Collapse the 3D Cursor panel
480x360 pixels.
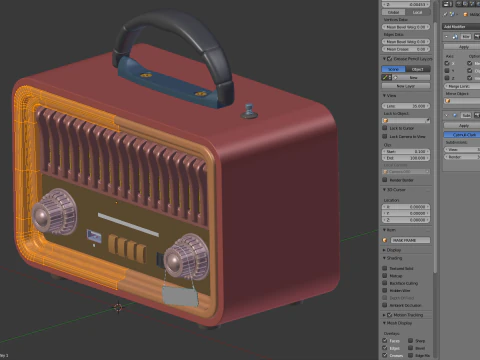pos(384,190)
